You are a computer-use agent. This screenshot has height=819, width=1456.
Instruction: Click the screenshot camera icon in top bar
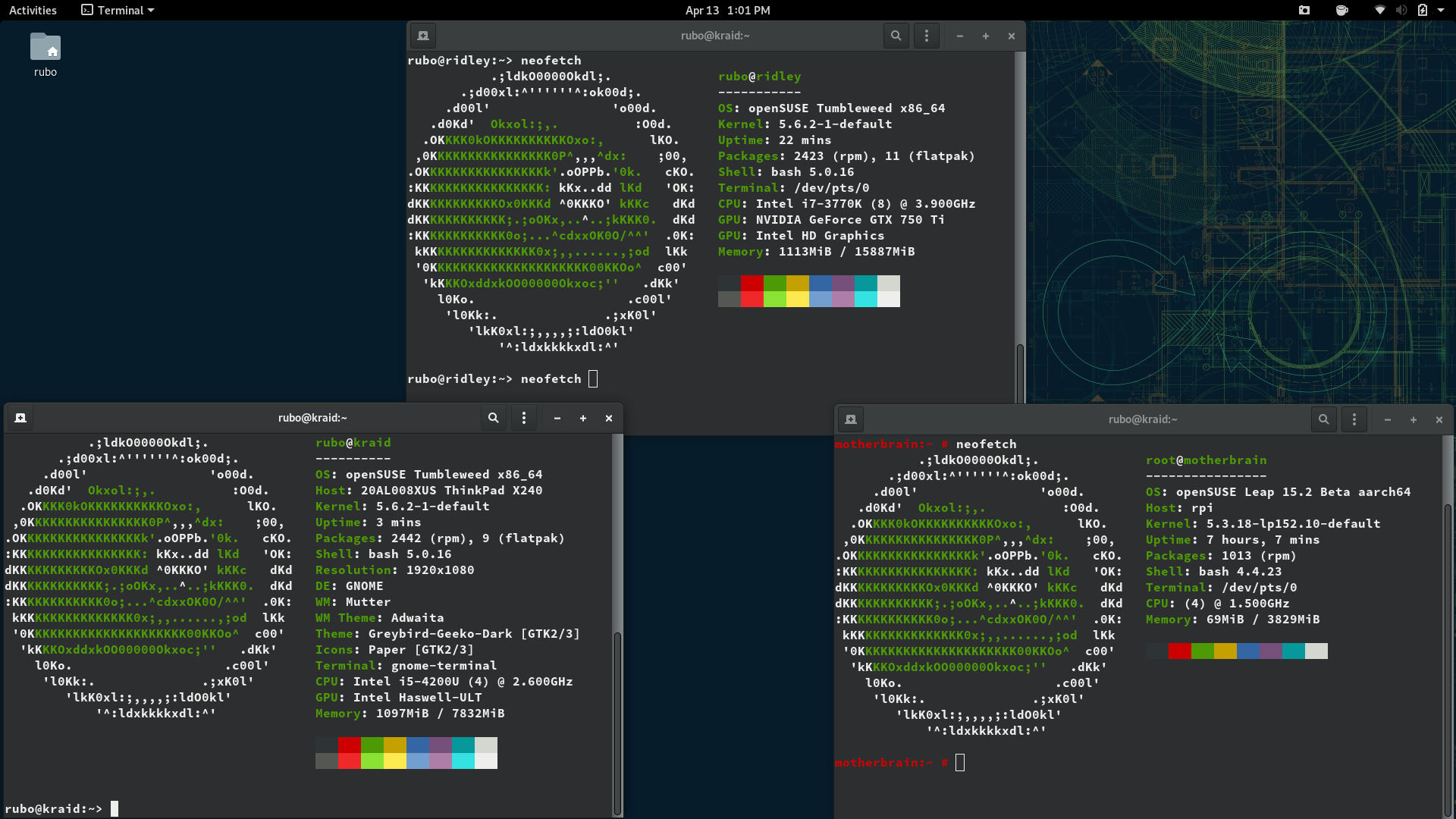(1304, 10)
